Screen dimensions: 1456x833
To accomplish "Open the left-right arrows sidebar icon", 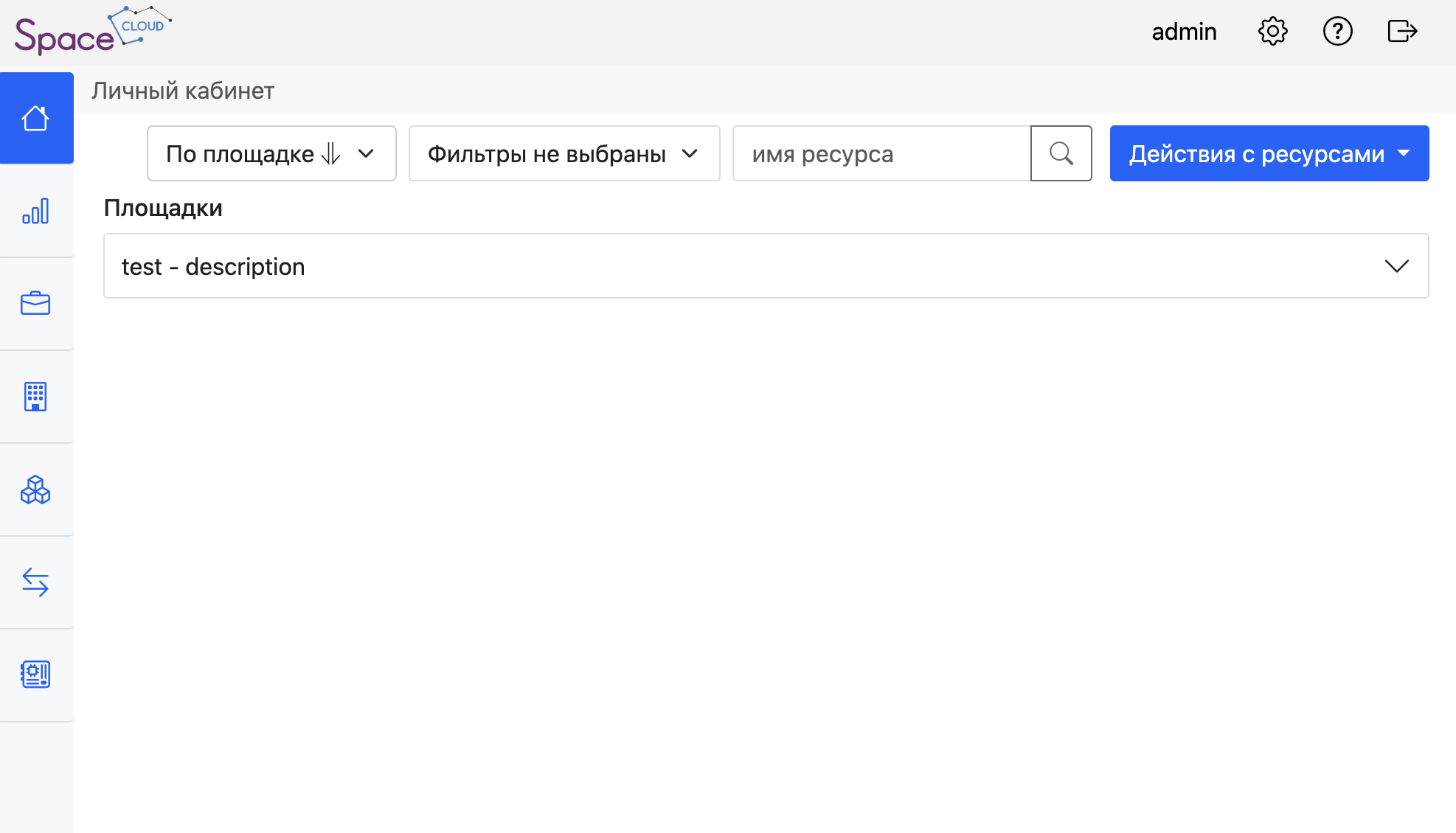I will [35, 582].
